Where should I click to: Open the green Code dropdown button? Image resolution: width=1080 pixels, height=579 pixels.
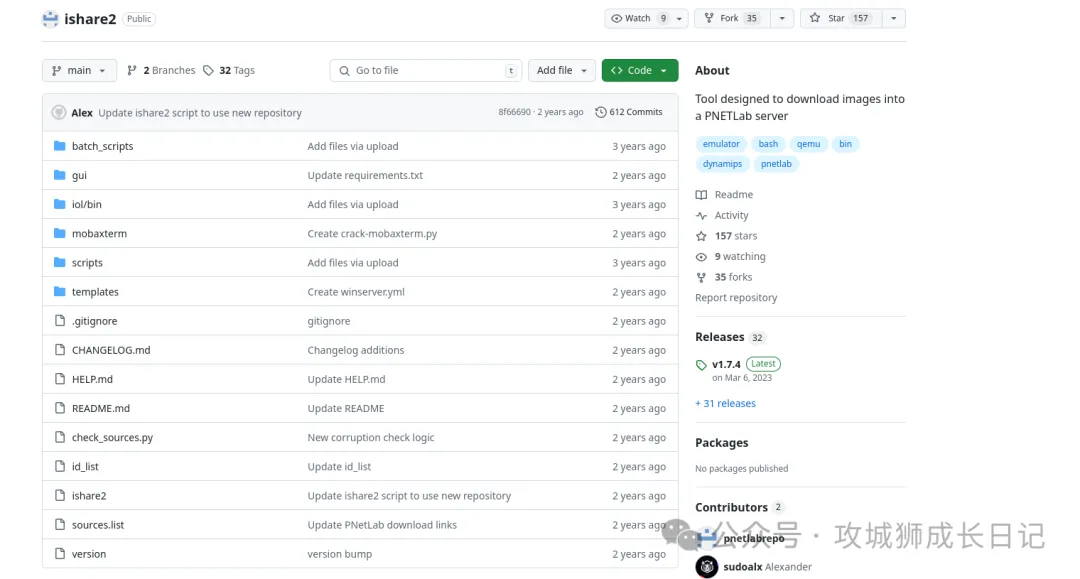639,71
